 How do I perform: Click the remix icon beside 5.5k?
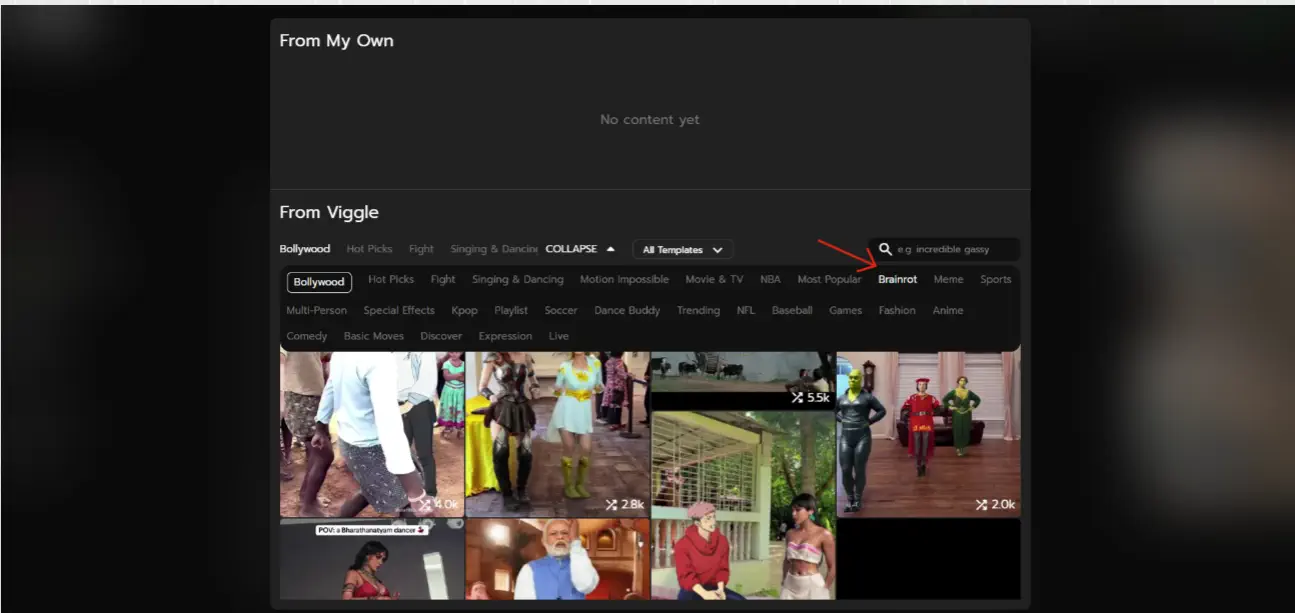[x=797, y=397]
